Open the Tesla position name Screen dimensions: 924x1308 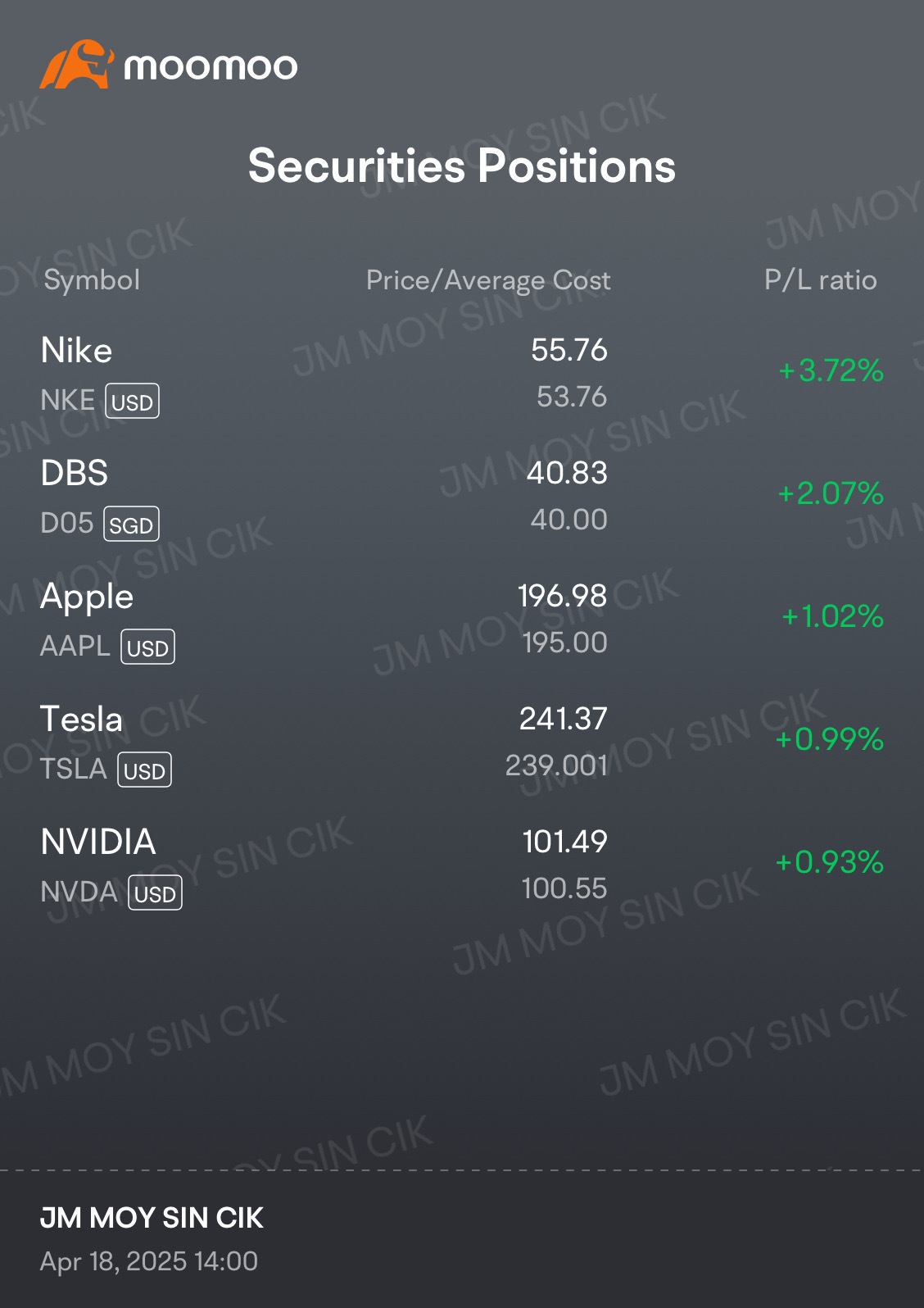point(81,720)
